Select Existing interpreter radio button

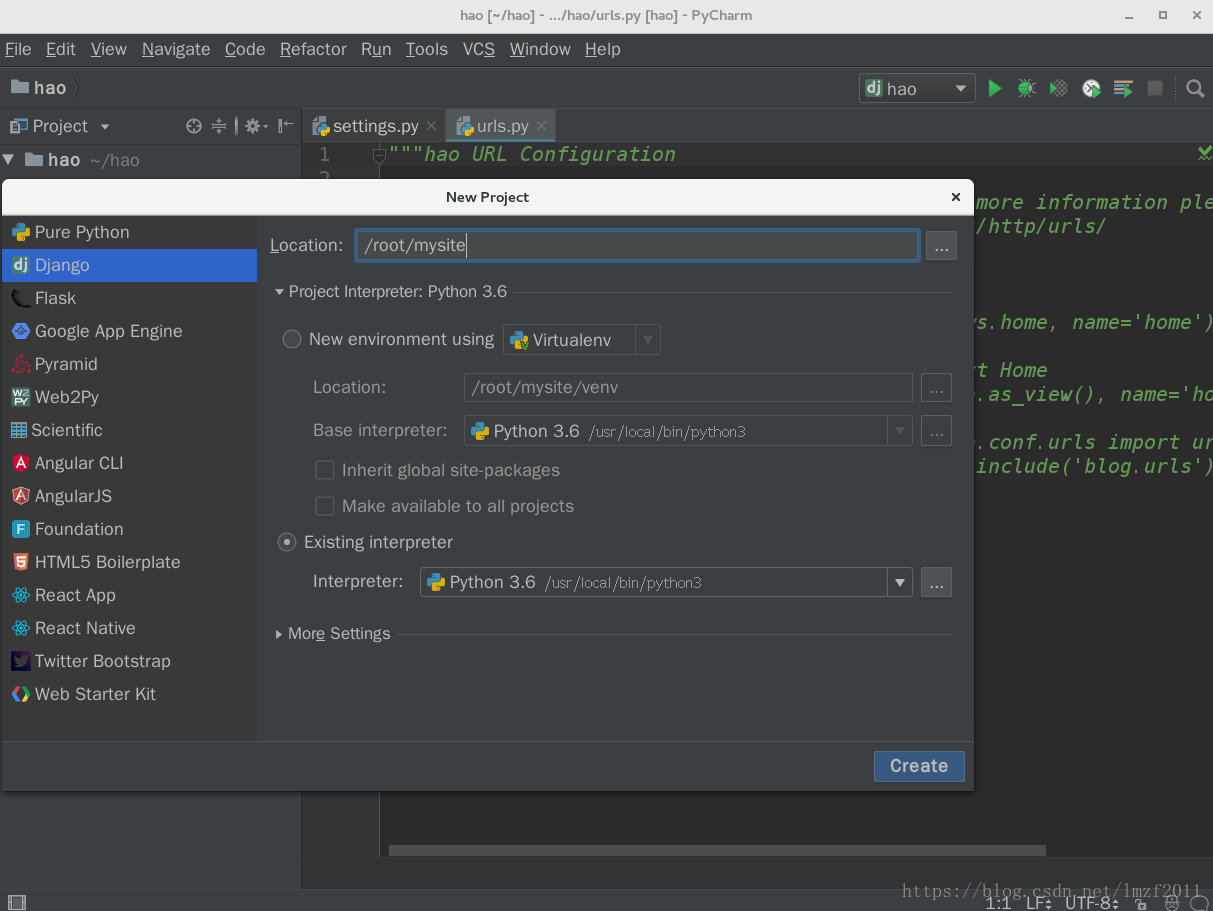[x=287, y=542]
